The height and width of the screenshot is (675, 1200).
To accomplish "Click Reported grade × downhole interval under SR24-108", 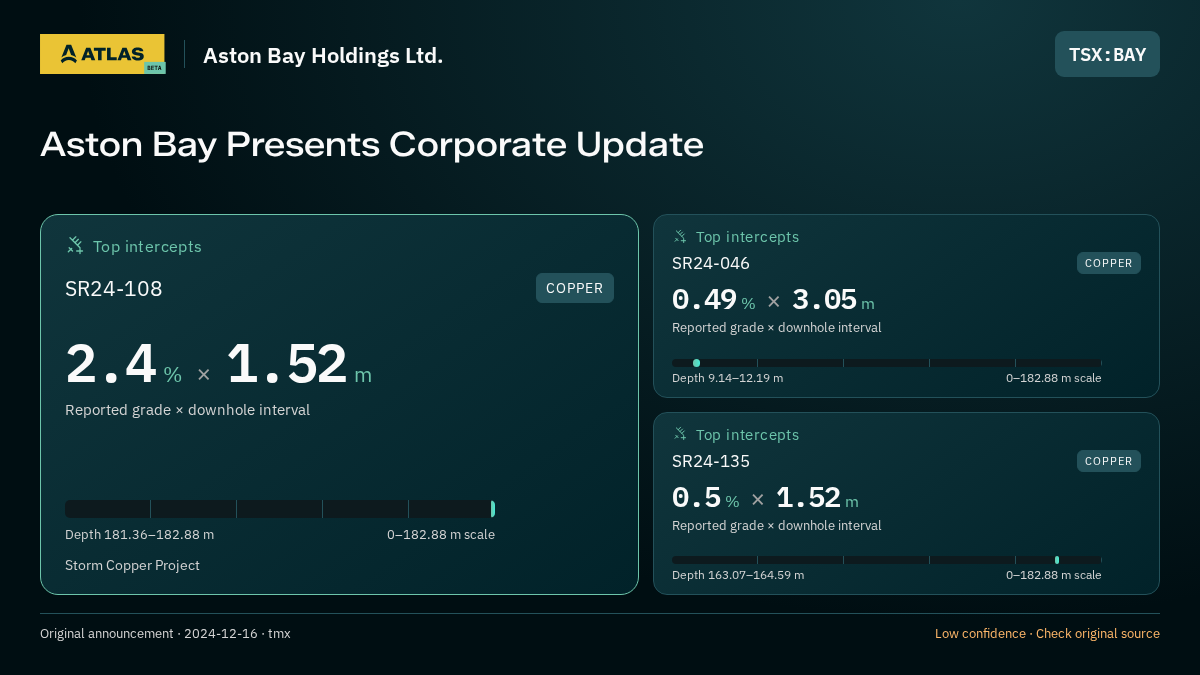I will pos(187,410).
